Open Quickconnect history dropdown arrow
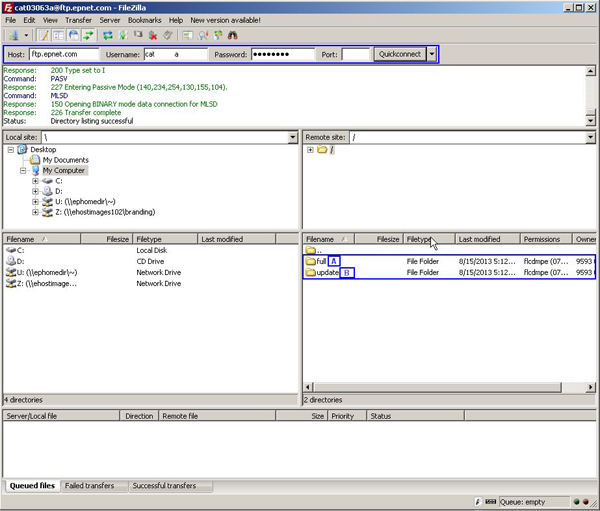The height and width of the screenshot is (511, 600). pyautogui.click(x=432, y=54)
